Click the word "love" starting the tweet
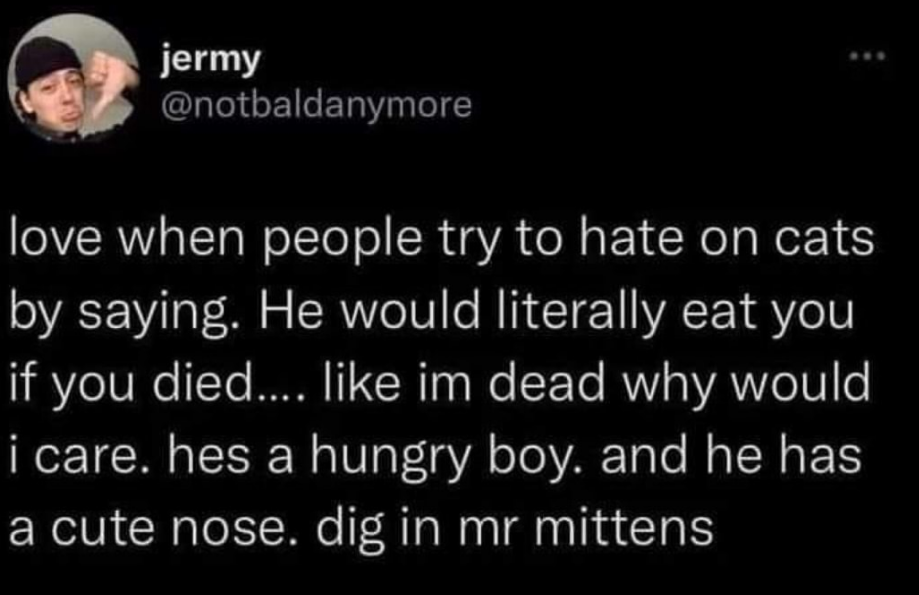919x595 pixels. point(53,242)
